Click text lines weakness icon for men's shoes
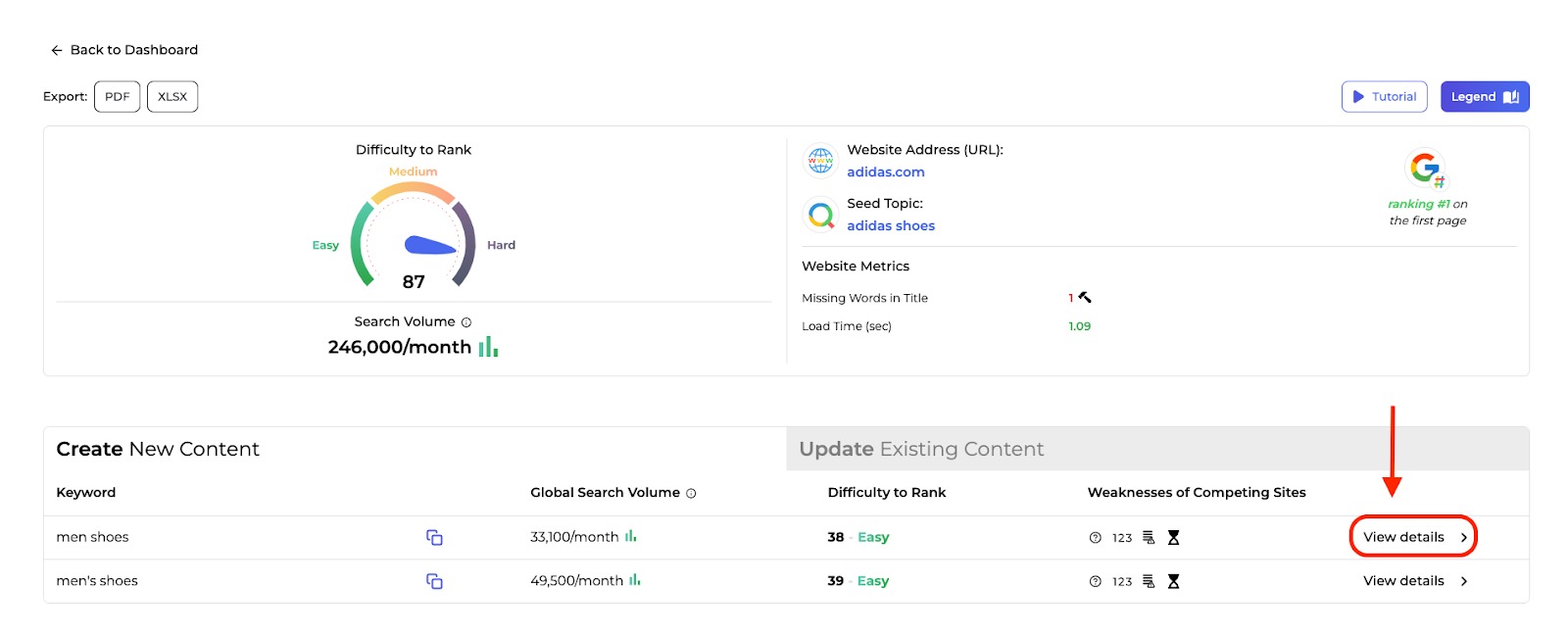The image size is (1568, 635). [x=1149, y=582]
